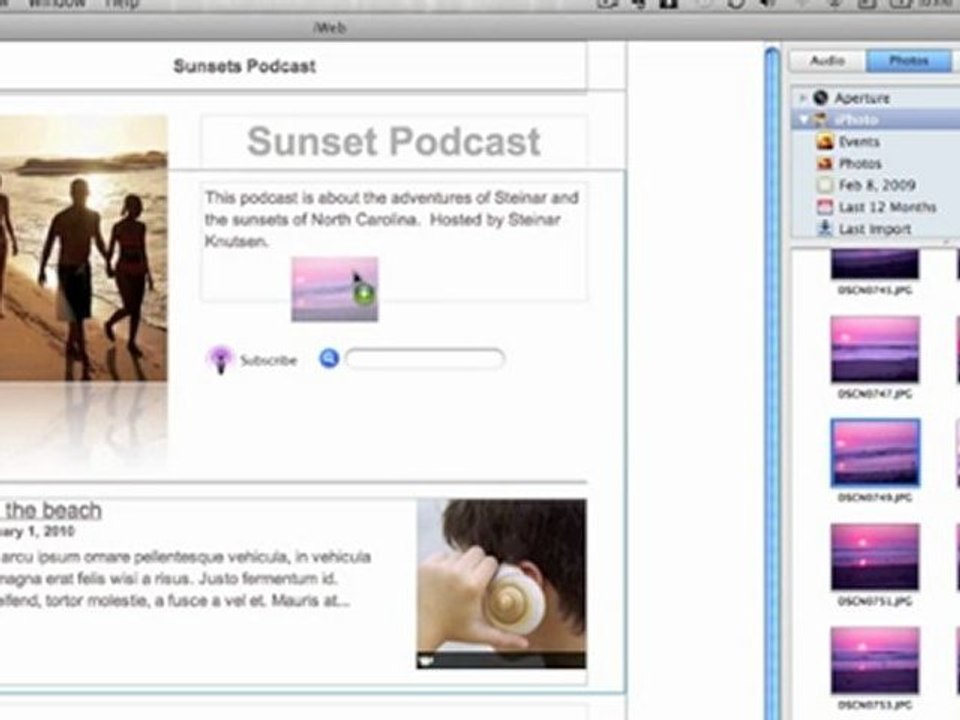Select thumbnail DSCN0751.JPG

click(x=874, y=557)
